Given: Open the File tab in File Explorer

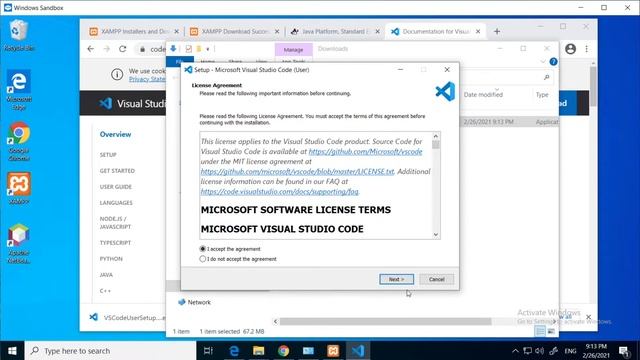Looking at the screenshot, I should pos(180,61).
